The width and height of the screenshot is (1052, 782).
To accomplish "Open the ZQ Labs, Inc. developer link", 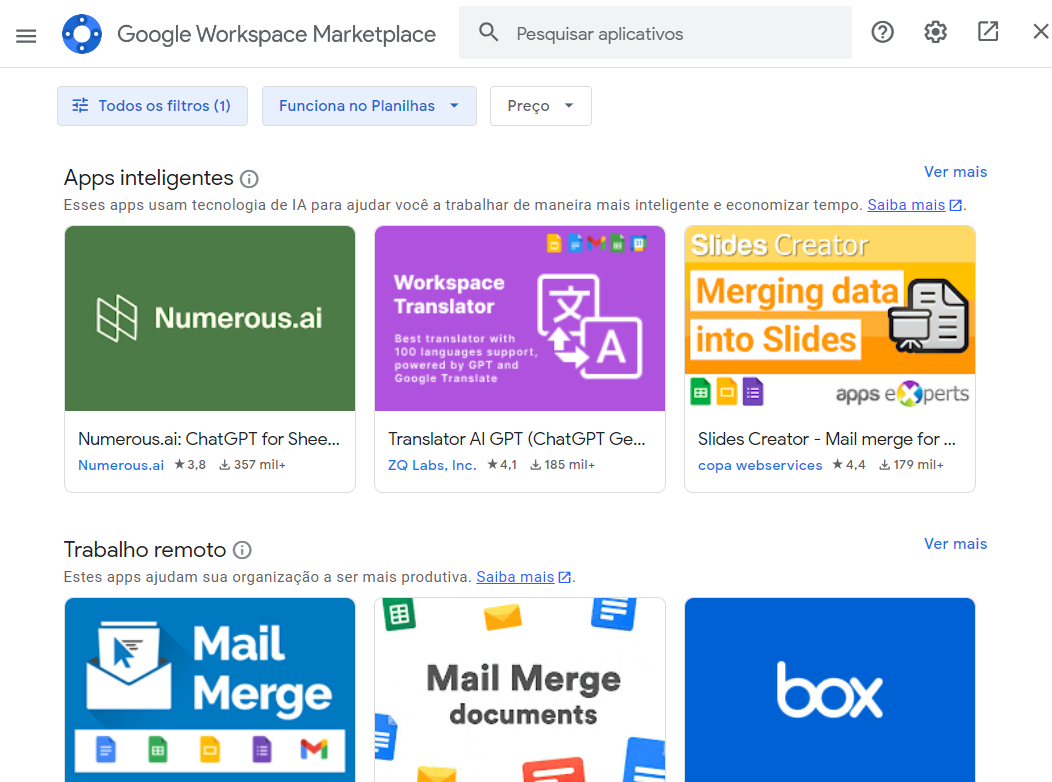I will [x=432, y=465].
